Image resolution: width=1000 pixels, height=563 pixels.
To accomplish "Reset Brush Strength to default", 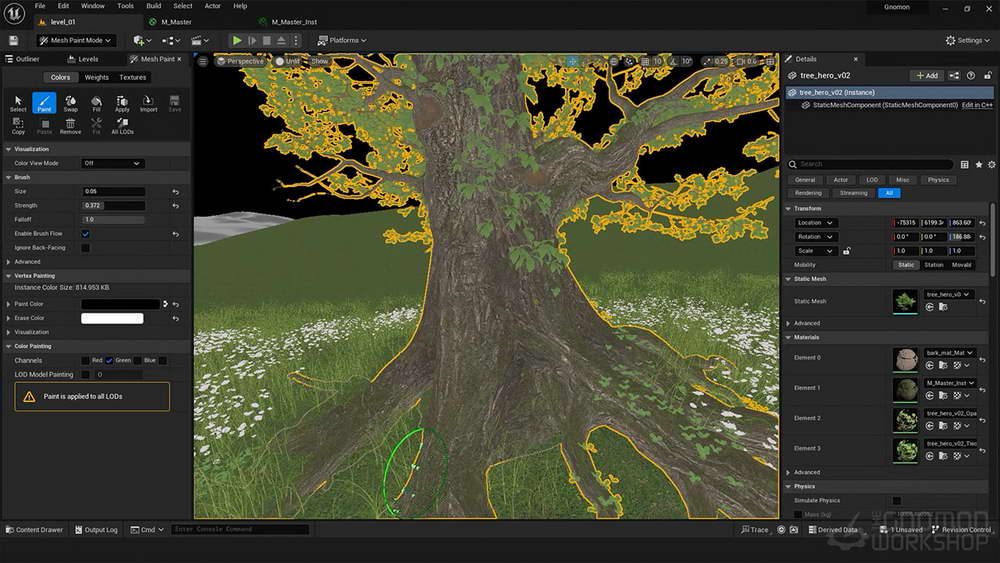I will [175, 205].
